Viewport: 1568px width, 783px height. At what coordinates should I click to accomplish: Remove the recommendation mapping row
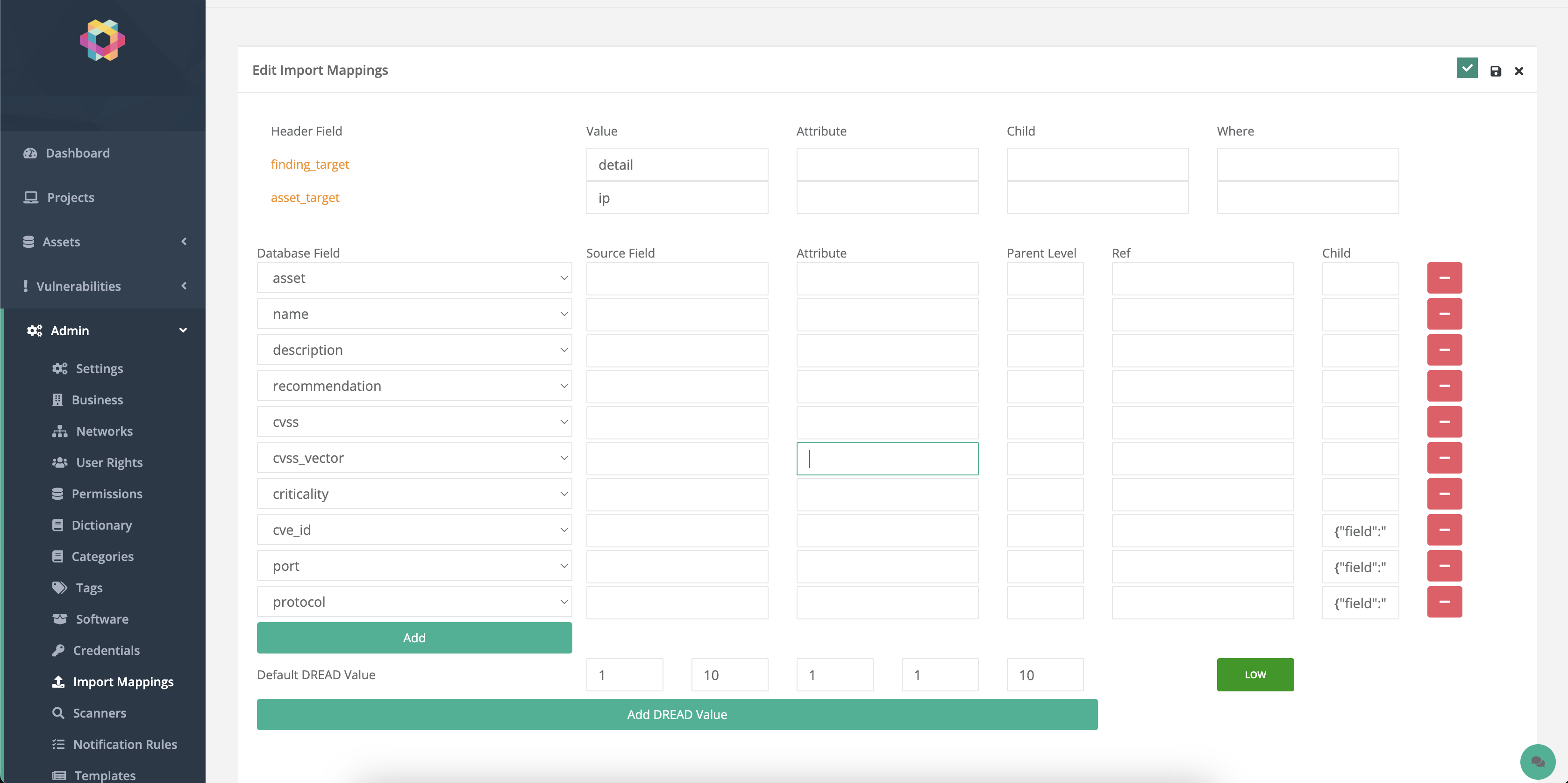point(1445,386)
